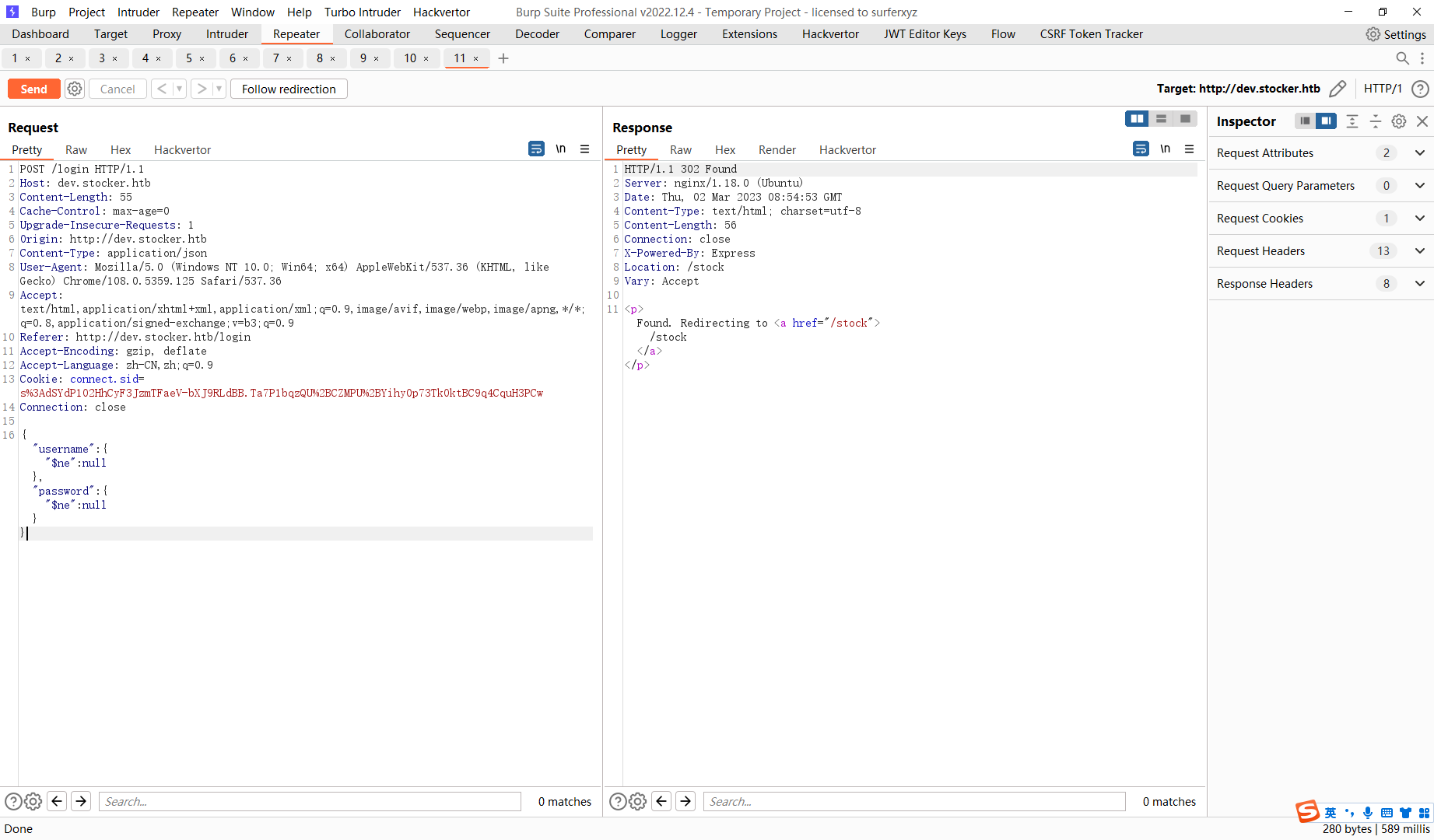Close Repeater tab 11
Image resolution: width=1434 pixels, height=840 pixels.
(475, 59)
